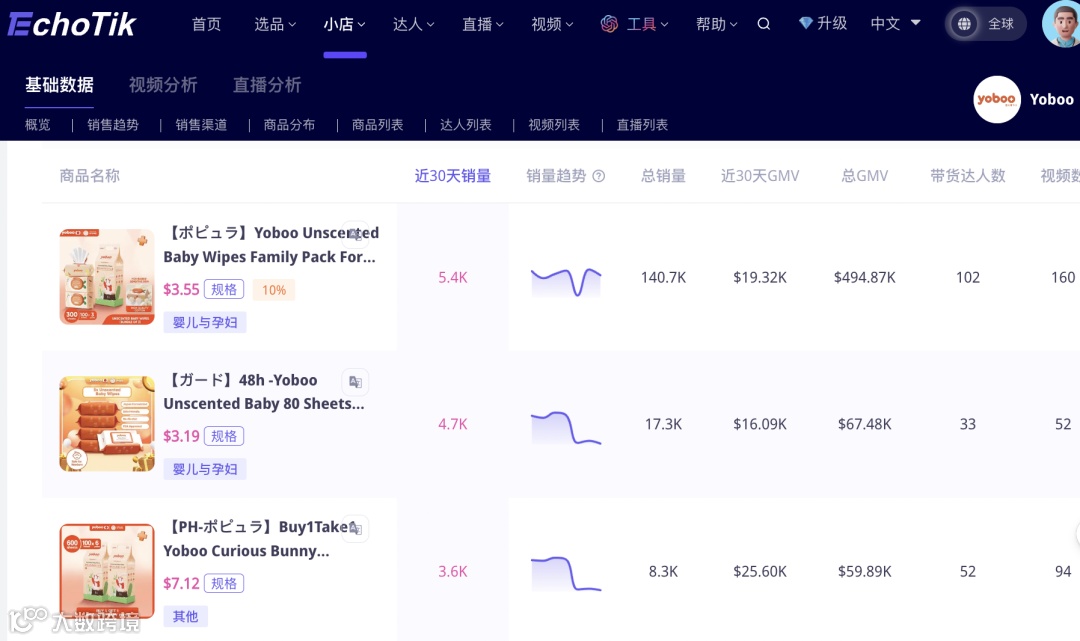The image size is (1080, 641).
Task: Click 规格 button beside the $7.12 price
Action: (x=224, y=584)
